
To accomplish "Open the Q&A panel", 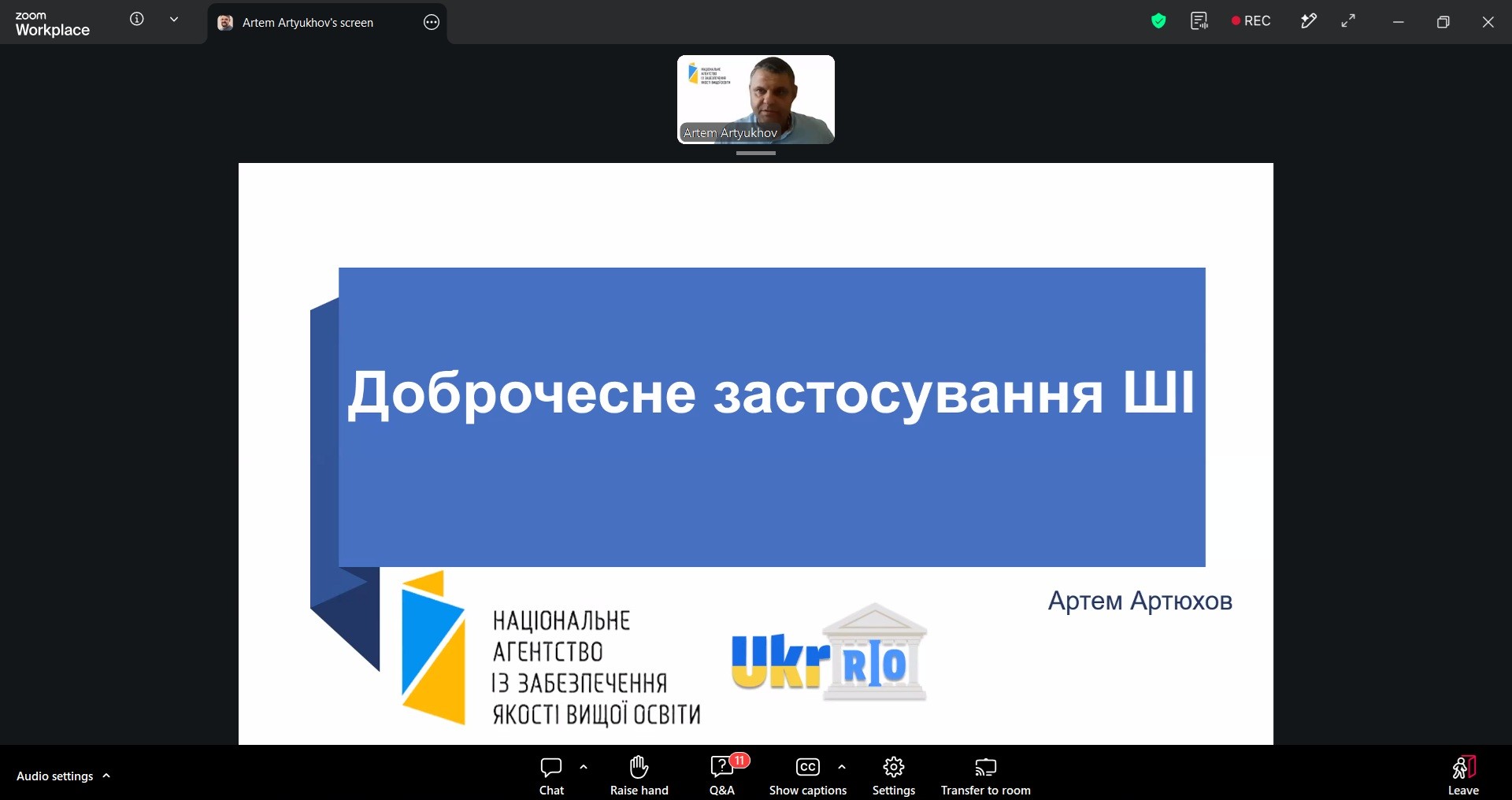I will 722,776.
